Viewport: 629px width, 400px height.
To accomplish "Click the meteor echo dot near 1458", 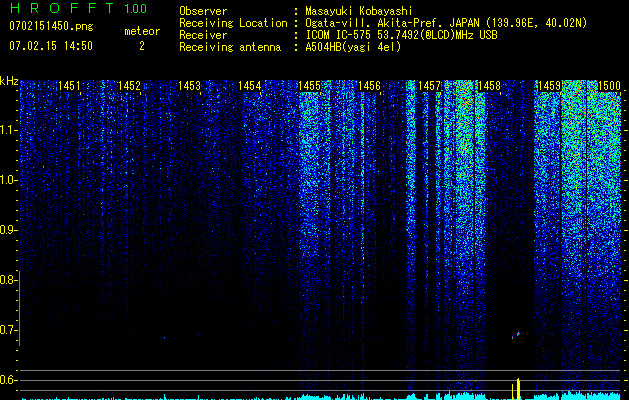I will (516, 335).
